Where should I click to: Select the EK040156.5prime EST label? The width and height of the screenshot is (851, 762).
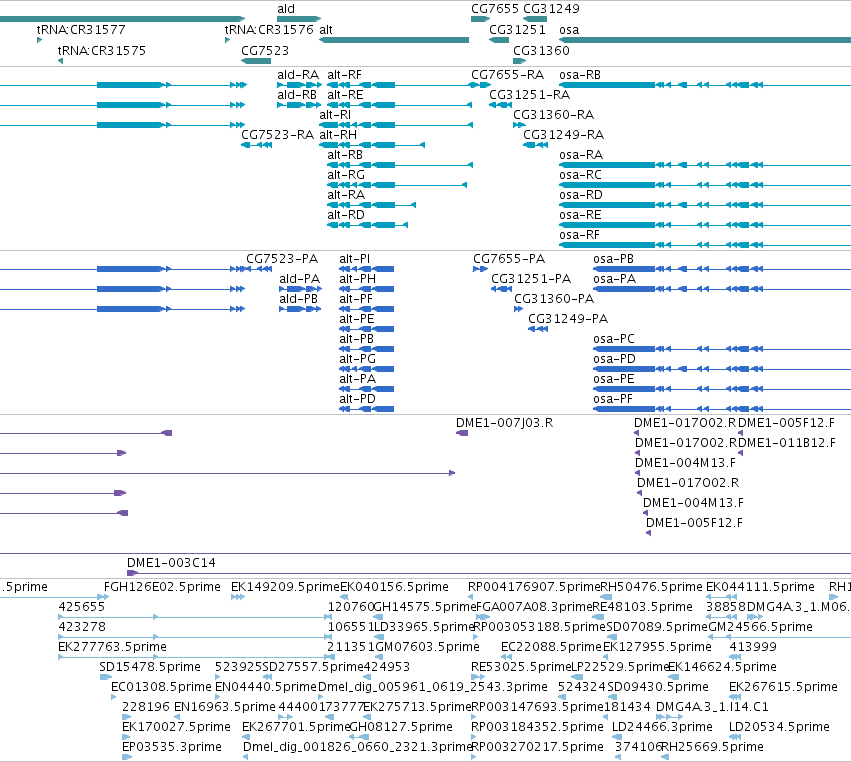click(x=395, y=587)
